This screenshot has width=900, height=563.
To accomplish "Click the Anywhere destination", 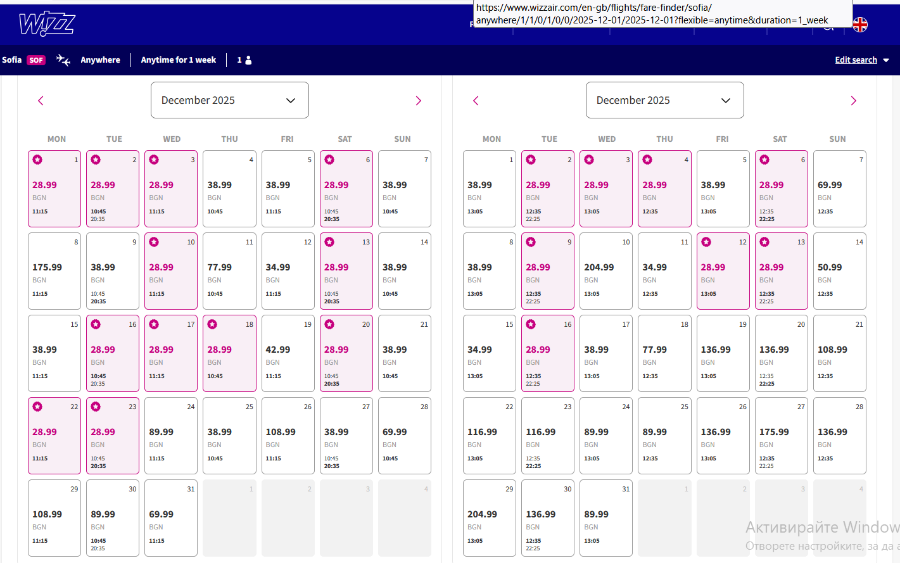I will (100, 60).
